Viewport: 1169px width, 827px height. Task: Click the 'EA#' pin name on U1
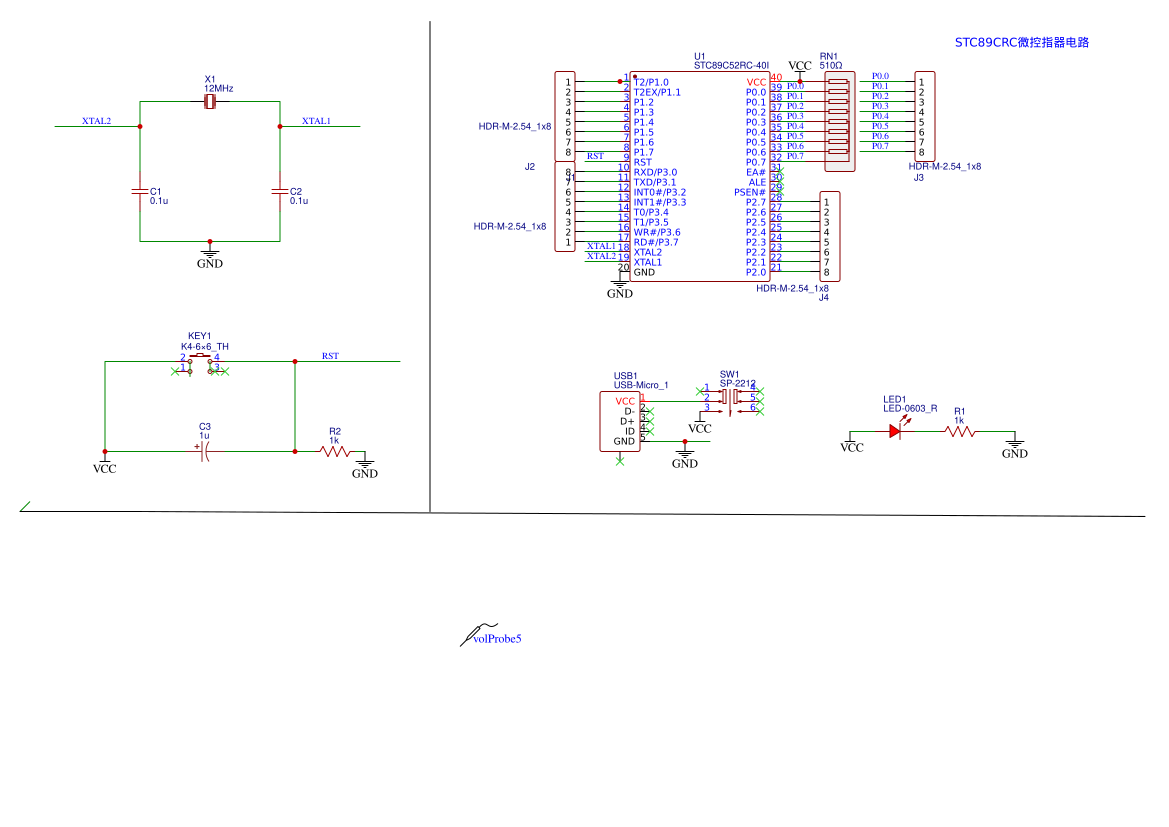[756, 172]
